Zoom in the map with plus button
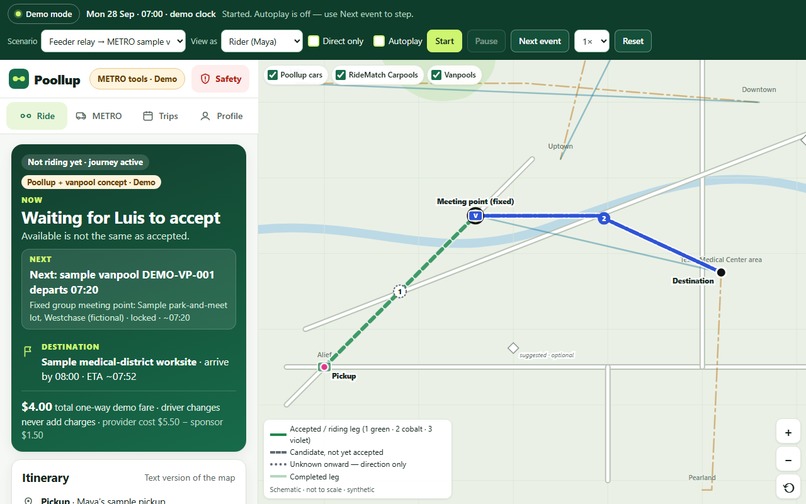The image size is (806, 504). [788, 433]
